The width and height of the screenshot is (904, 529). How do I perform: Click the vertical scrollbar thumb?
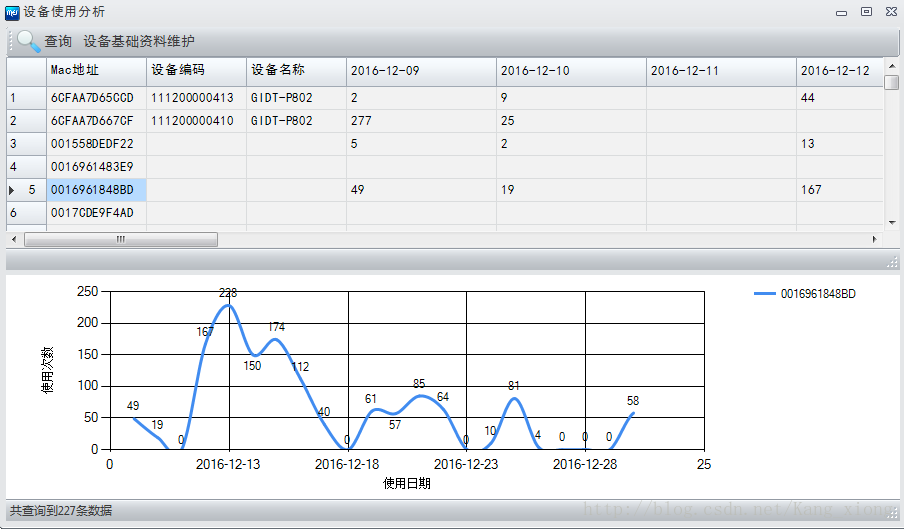coord(892,82)
